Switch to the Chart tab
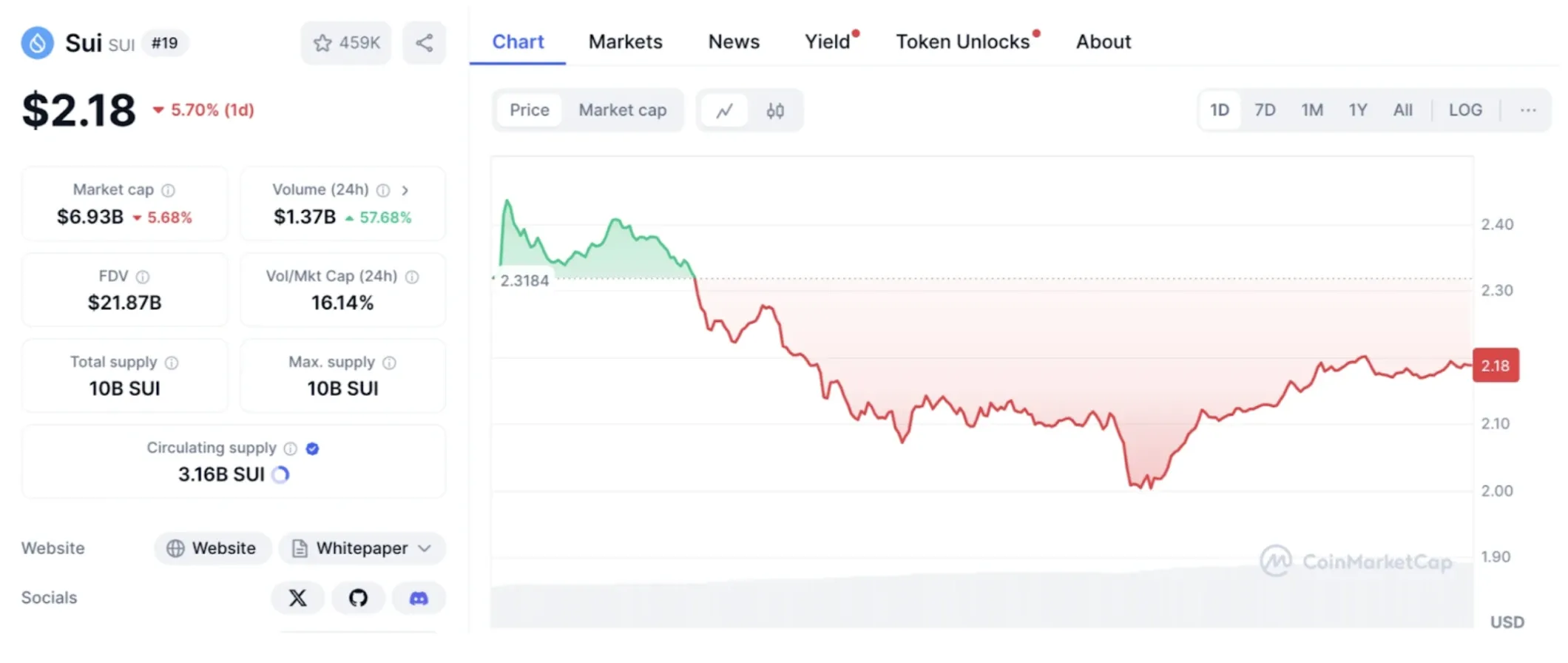1568x663 pixels. point(518,42)
